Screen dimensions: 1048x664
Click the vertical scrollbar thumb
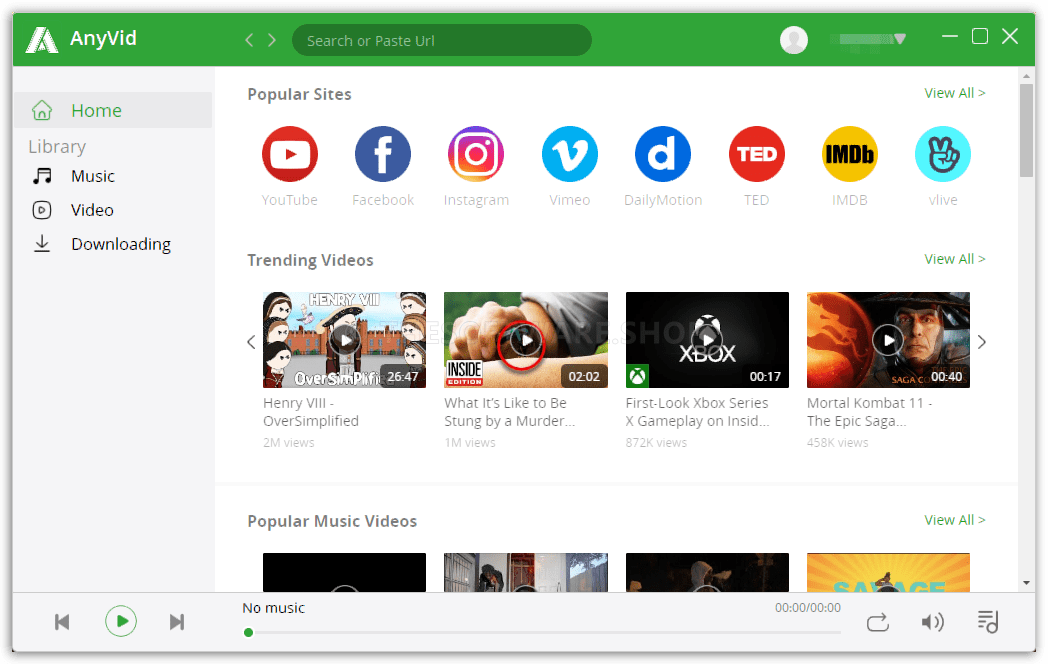click(x=1027, y=130)
